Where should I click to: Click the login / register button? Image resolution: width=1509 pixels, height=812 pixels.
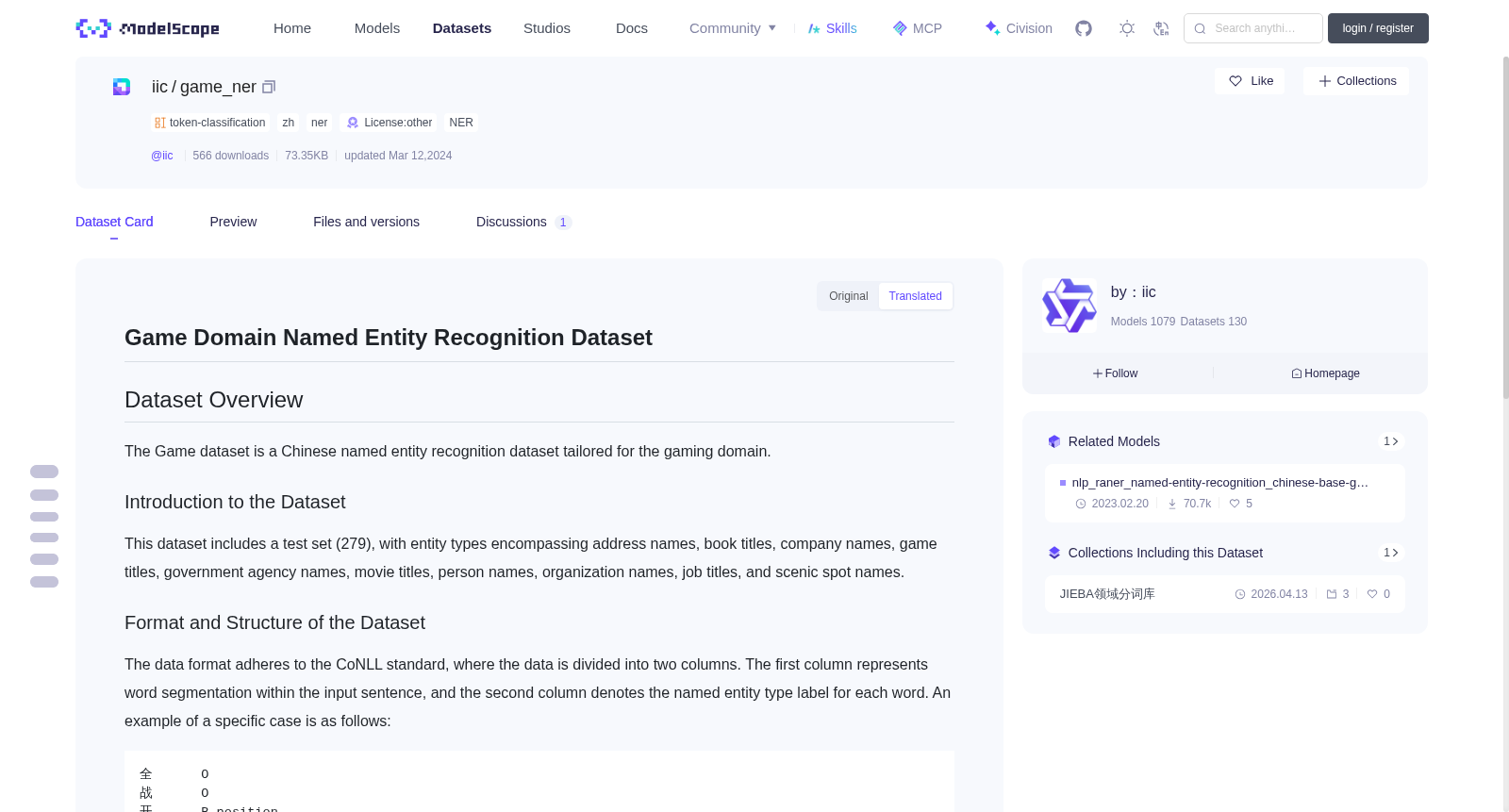coord(1378,28)
